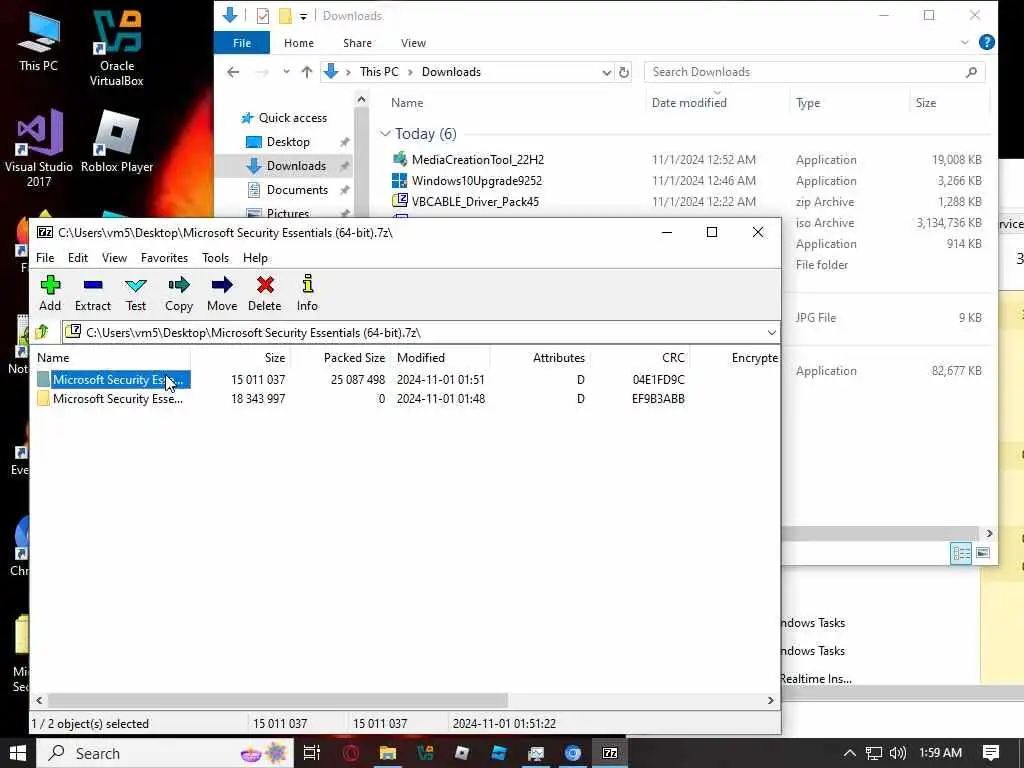The image size is (1024, 768).
Task: Open Explorer help question mark icon
Action: [x=987, y=42]
